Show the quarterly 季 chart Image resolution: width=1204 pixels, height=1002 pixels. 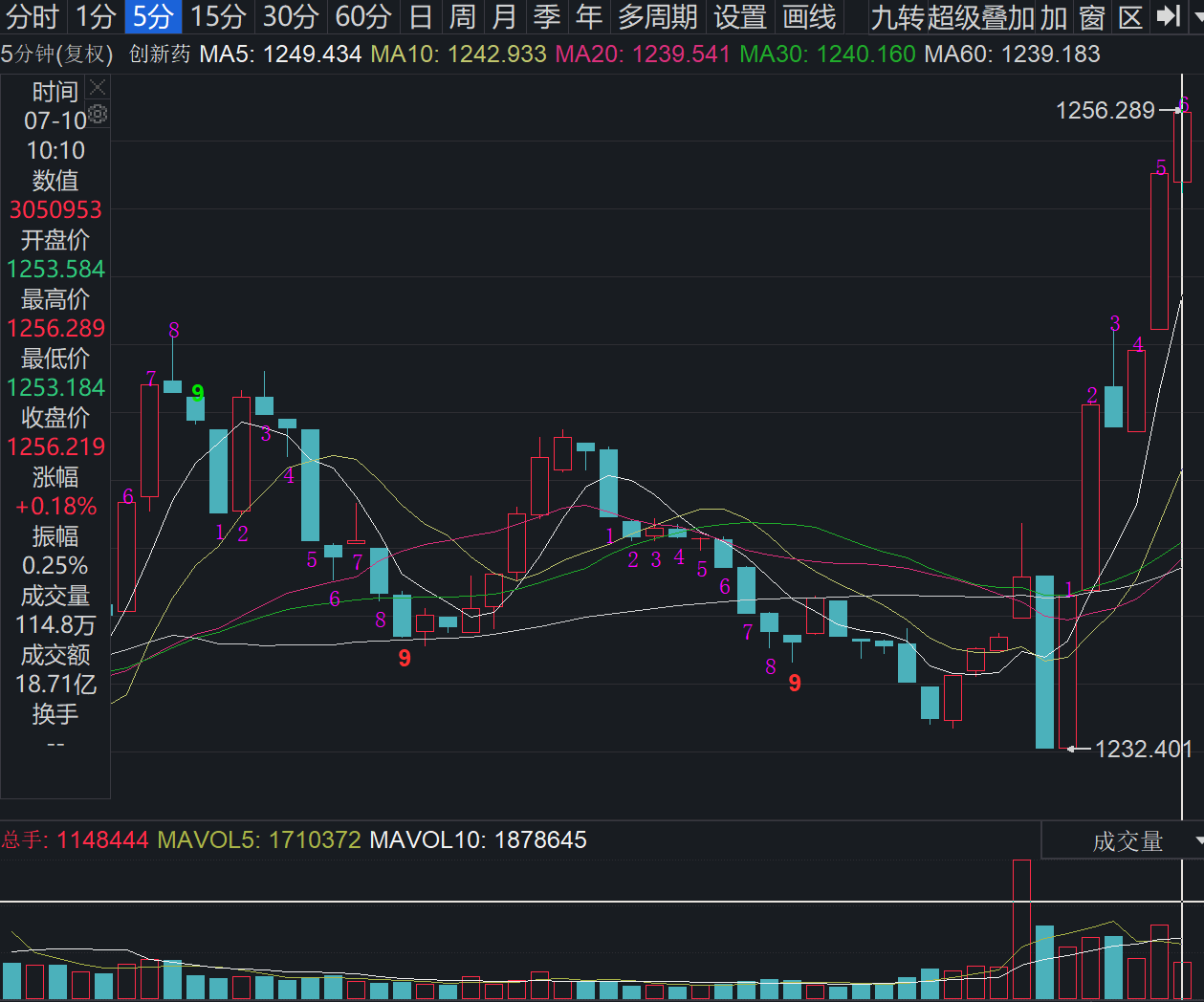point(547,16)
